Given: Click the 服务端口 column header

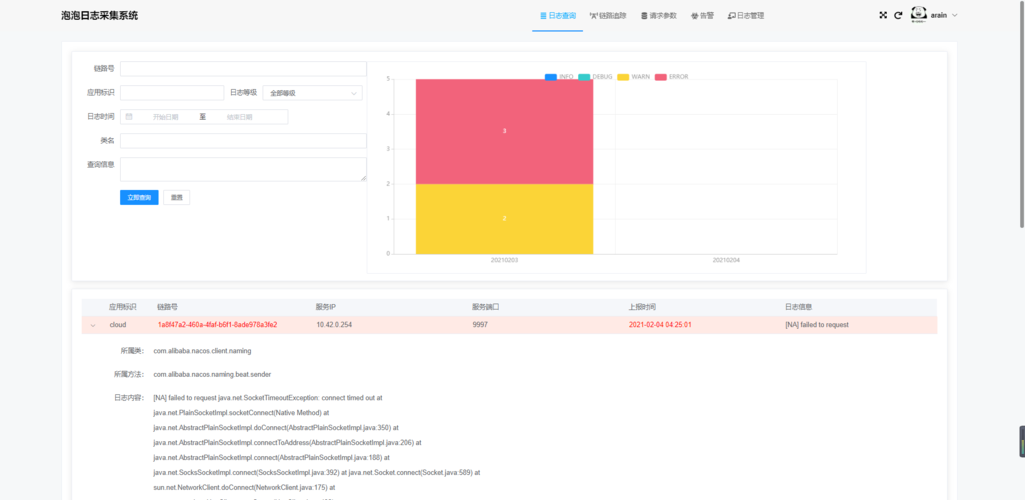Looking at the screenshot, I should (x=484, y=307).
